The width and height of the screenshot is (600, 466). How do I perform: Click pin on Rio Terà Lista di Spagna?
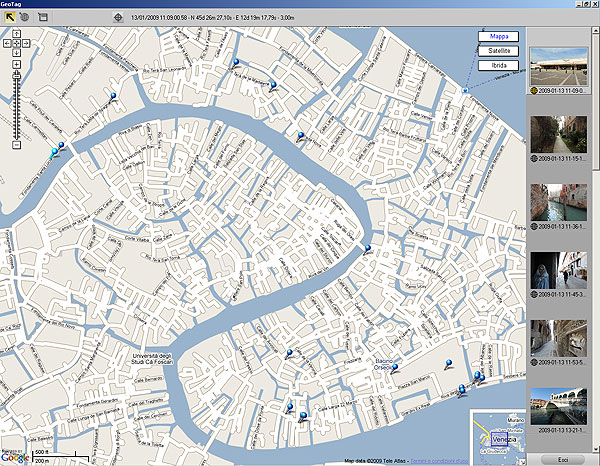click(x=113, y=96)
